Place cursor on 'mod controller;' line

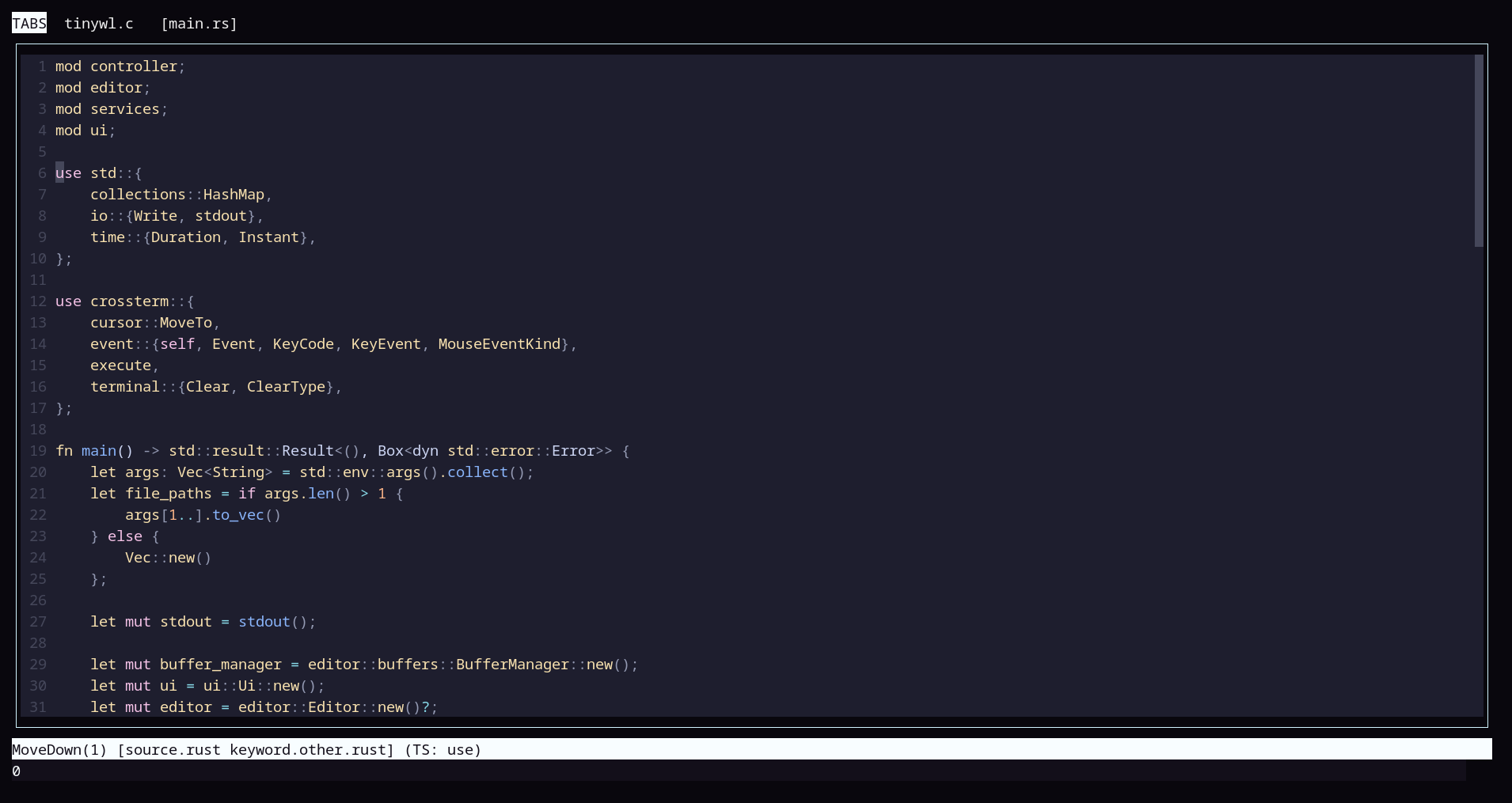tap(120, 66)
